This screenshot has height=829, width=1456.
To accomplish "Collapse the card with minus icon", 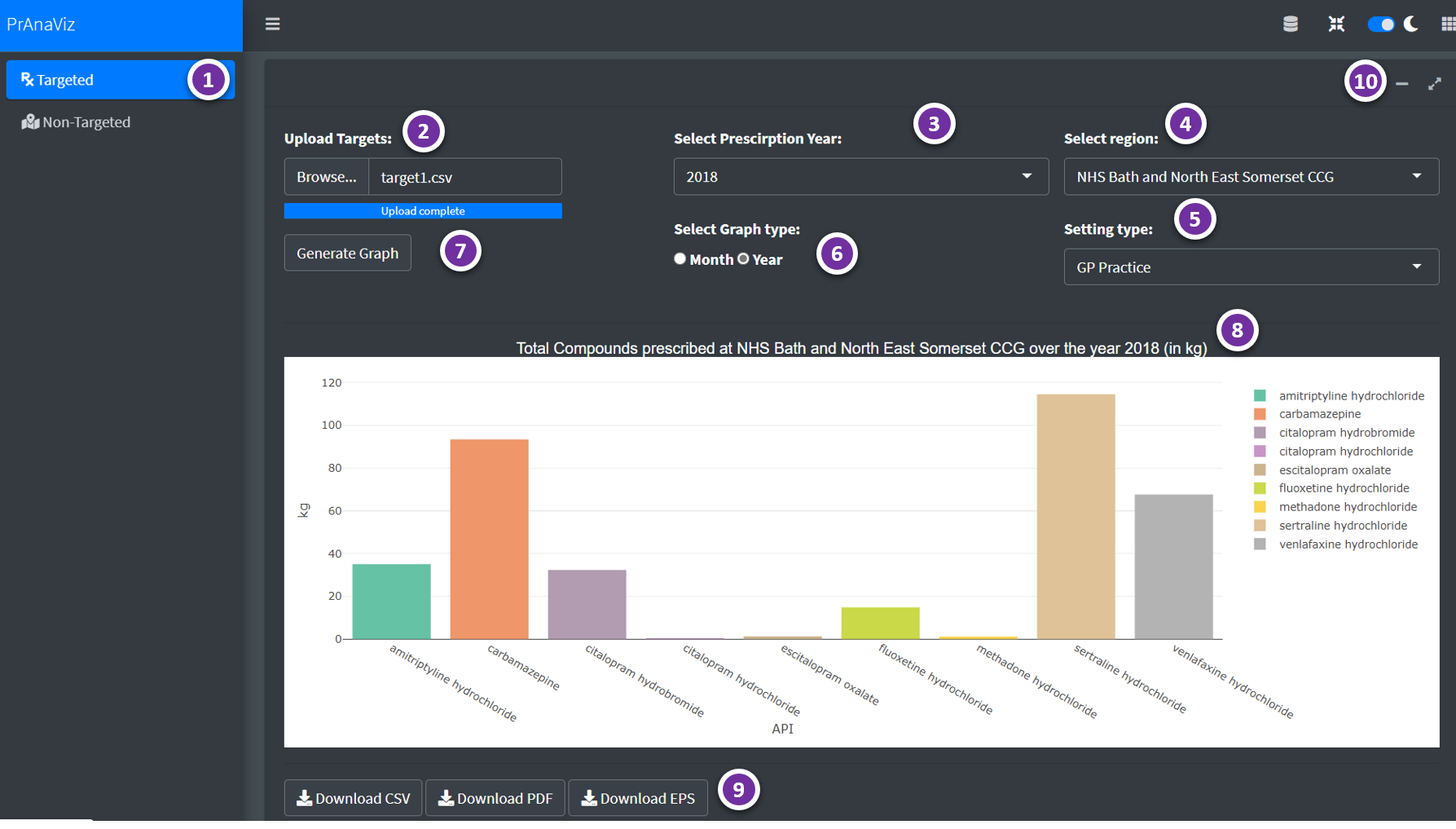I will point(1402,84).
